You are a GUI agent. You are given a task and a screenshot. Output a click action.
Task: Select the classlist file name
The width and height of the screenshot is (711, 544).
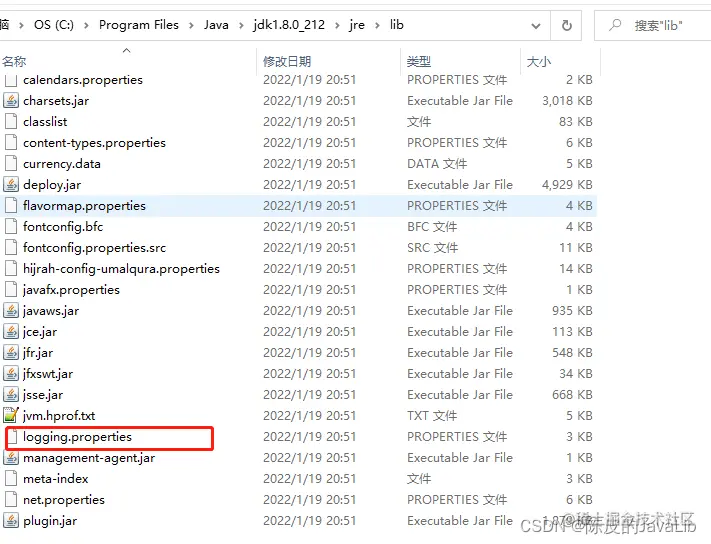tap(45, 121)
